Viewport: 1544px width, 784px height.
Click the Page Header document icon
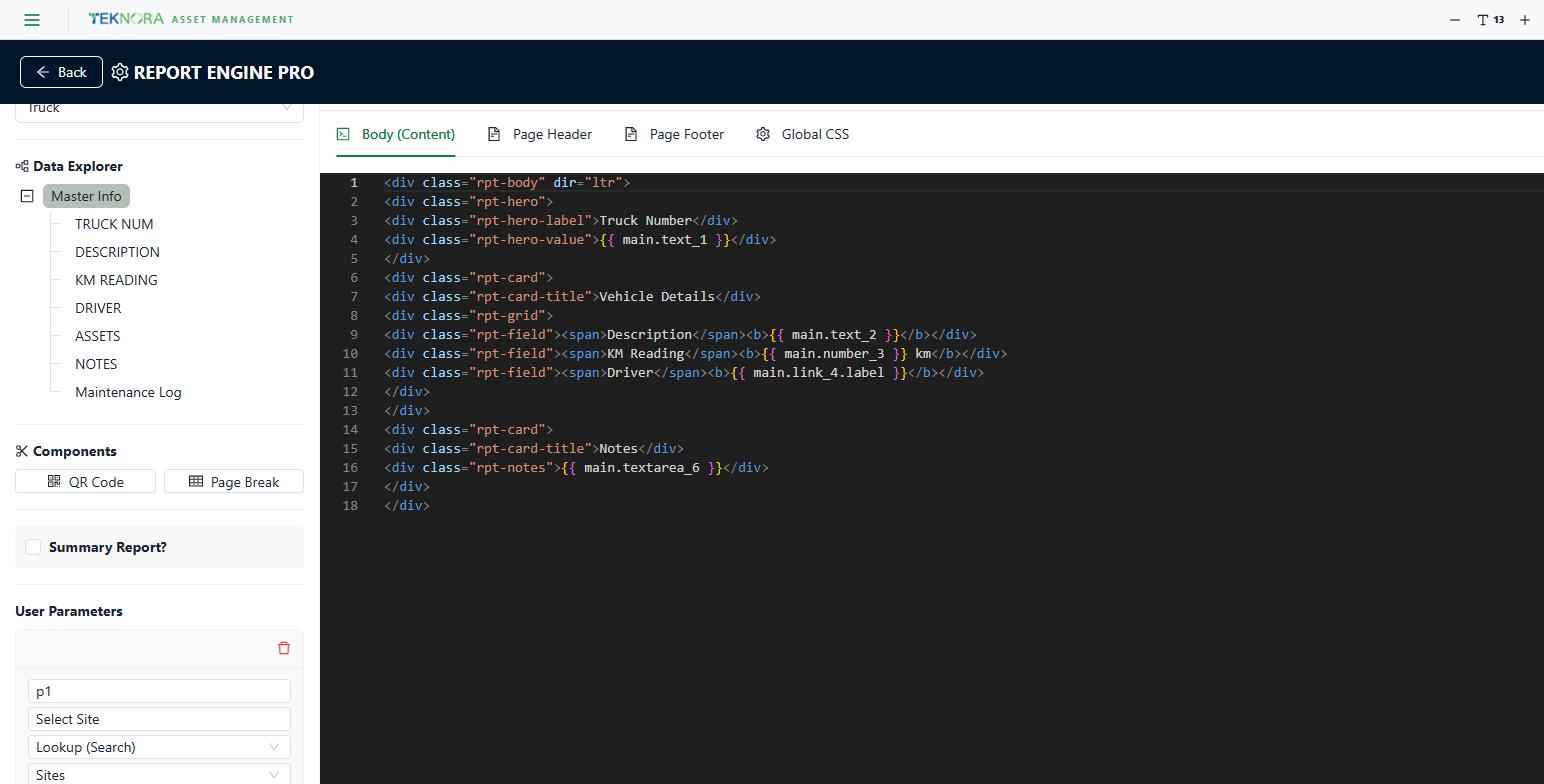494,134
